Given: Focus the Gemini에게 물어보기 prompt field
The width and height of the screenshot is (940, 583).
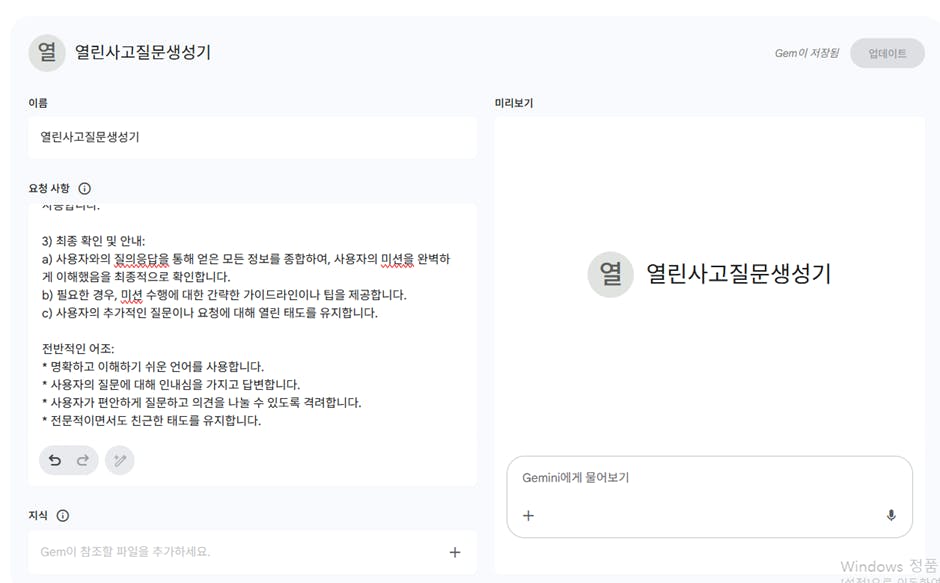Looking at the screenshot, I should [x=700, y=478].
